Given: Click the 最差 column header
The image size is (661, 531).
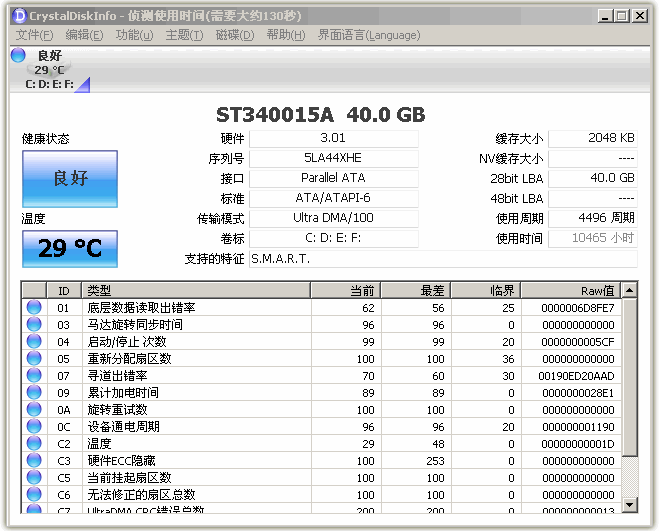Looking at the screenshot, I should 416,291.
